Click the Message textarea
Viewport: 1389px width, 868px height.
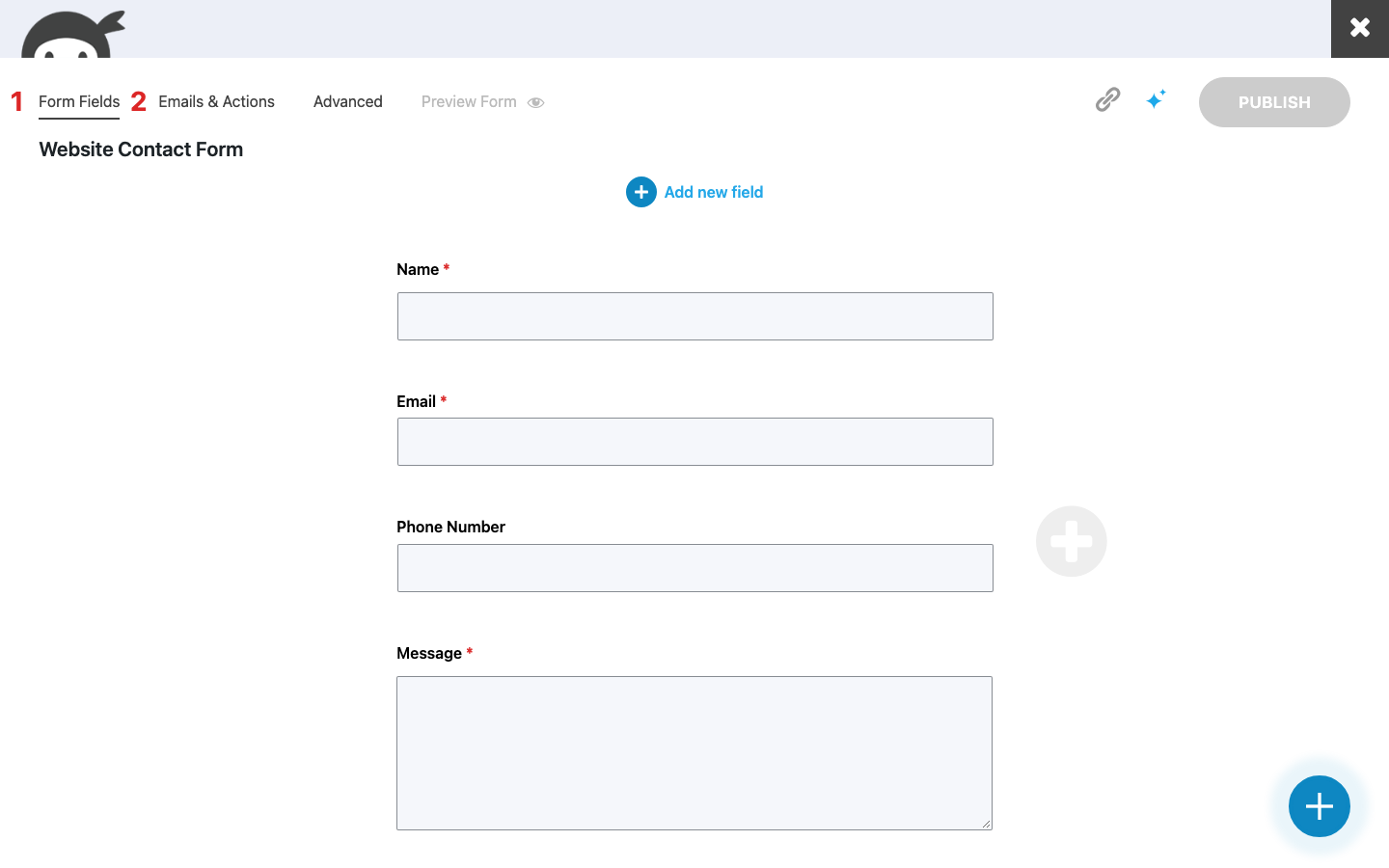click(694, 753)
